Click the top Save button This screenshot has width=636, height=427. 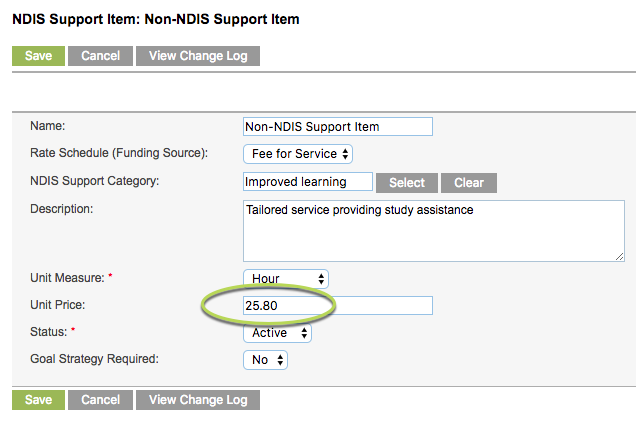(38, 56)
